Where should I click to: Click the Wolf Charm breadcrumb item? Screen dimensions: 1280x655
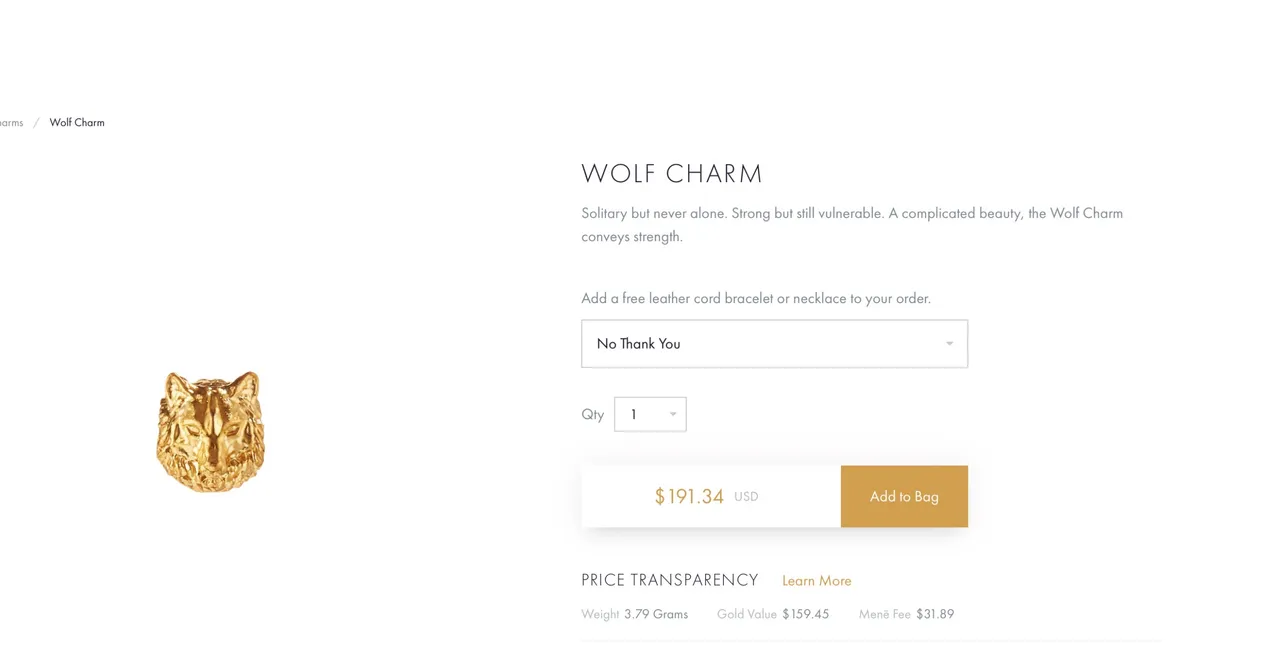(77, 123)
